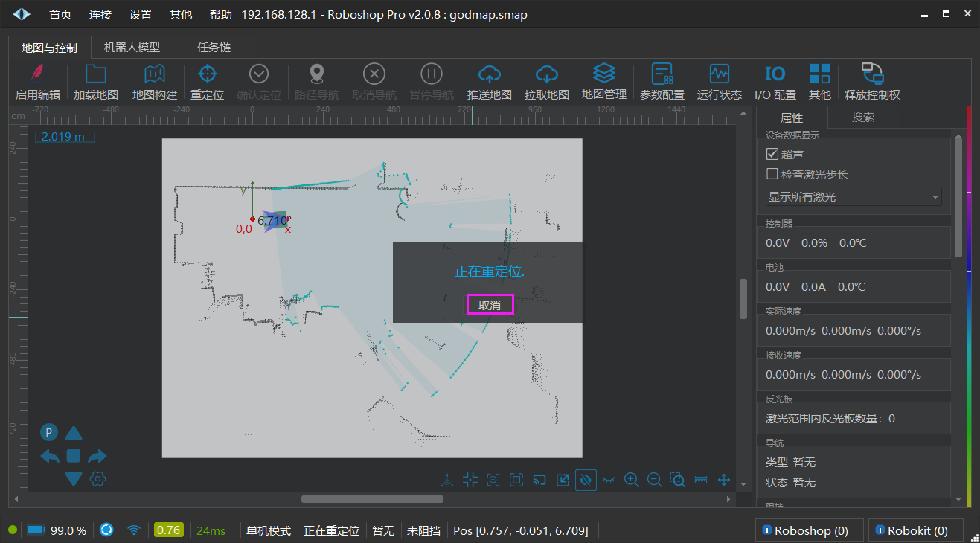Click the 正在重定位 status bar text

(x=331, y=531)
